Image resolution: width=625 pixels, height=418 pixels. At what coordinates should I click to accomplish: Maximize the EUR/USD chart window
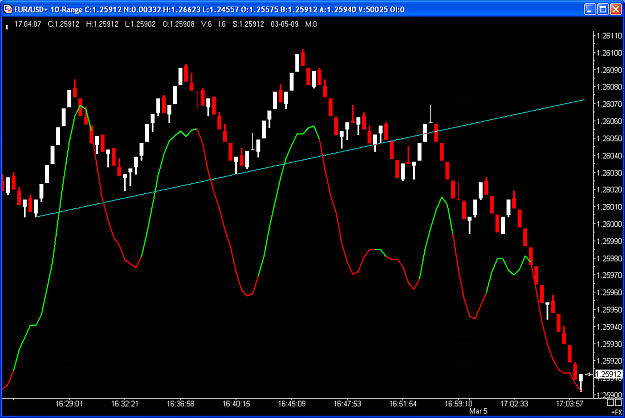pyautogui.click(x=603, y=9)
